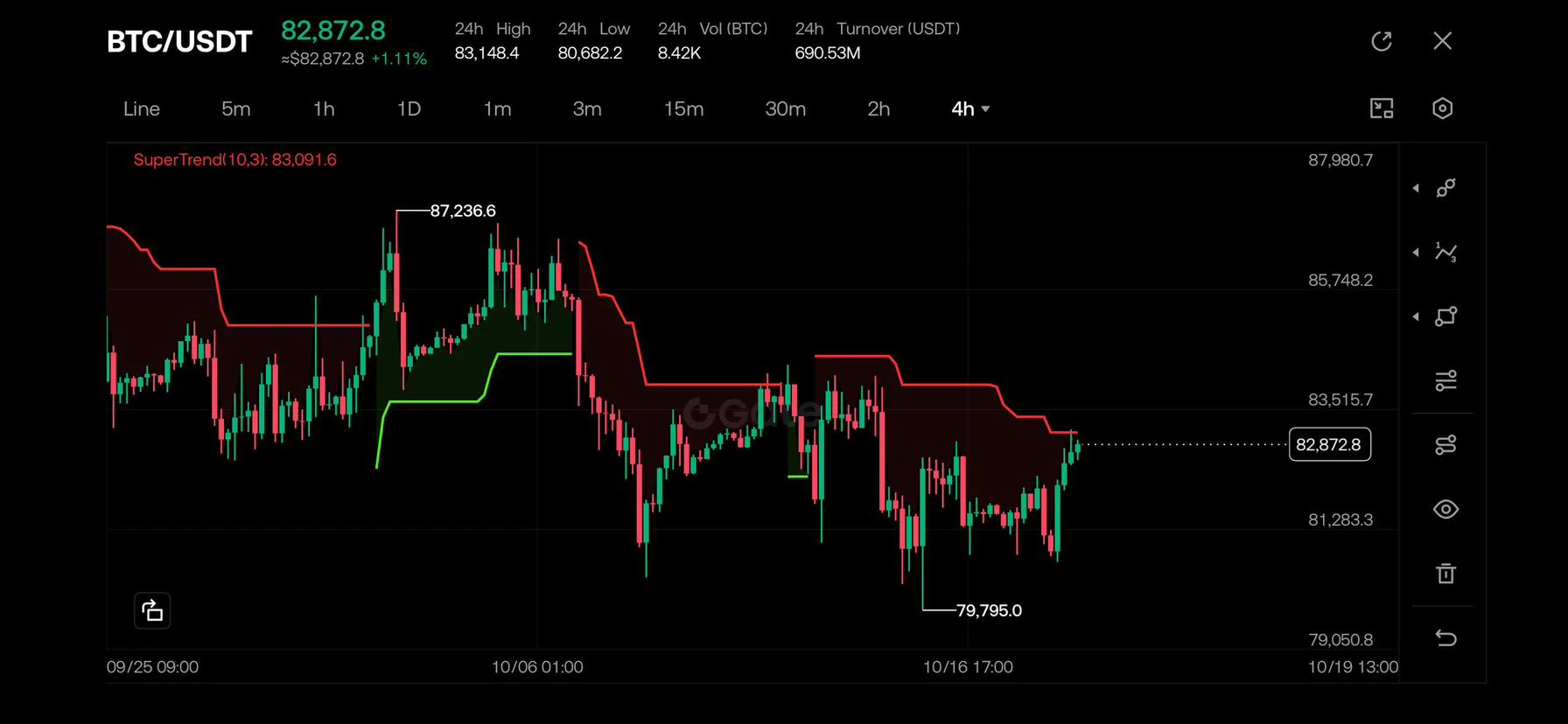The width and height of the screenshot is (1568, 724).
Task: Click the +1.11% price change text
Action: tap(399, 59)
